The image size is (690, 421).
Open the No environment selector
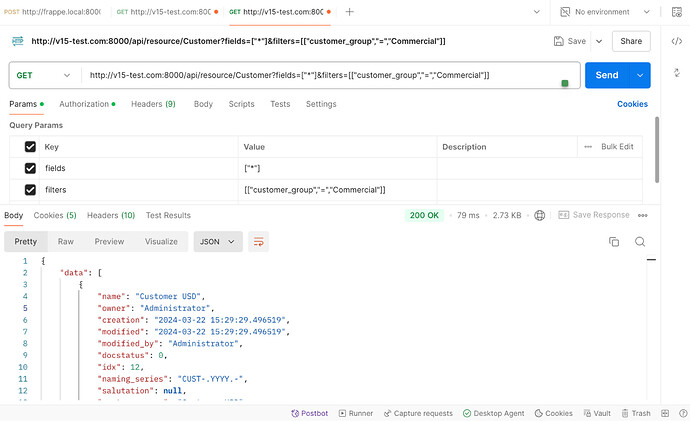(x=605, y=12)
